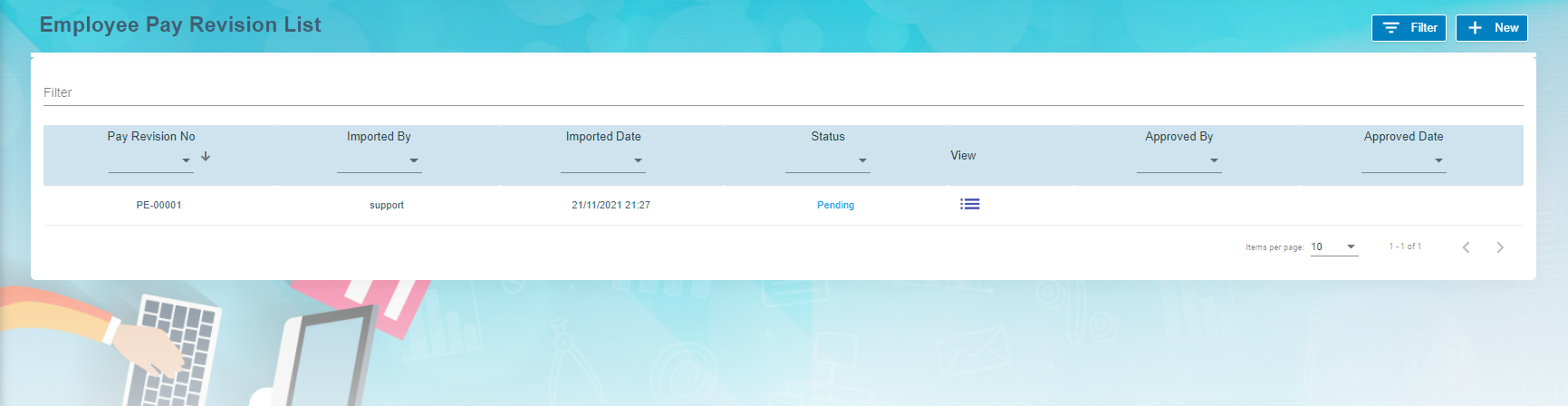Go to next page arrow
The height and width of the screenshot is (406, 1568).
(x=1499, y=247)
